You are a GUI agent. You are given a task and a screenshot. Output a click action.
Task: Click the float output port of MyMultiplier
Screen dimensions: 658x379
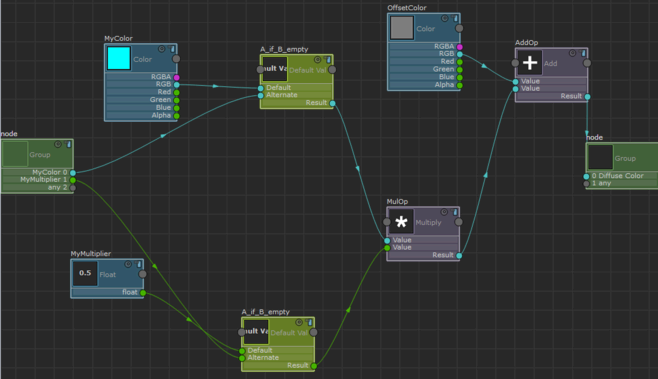point(143,293)
